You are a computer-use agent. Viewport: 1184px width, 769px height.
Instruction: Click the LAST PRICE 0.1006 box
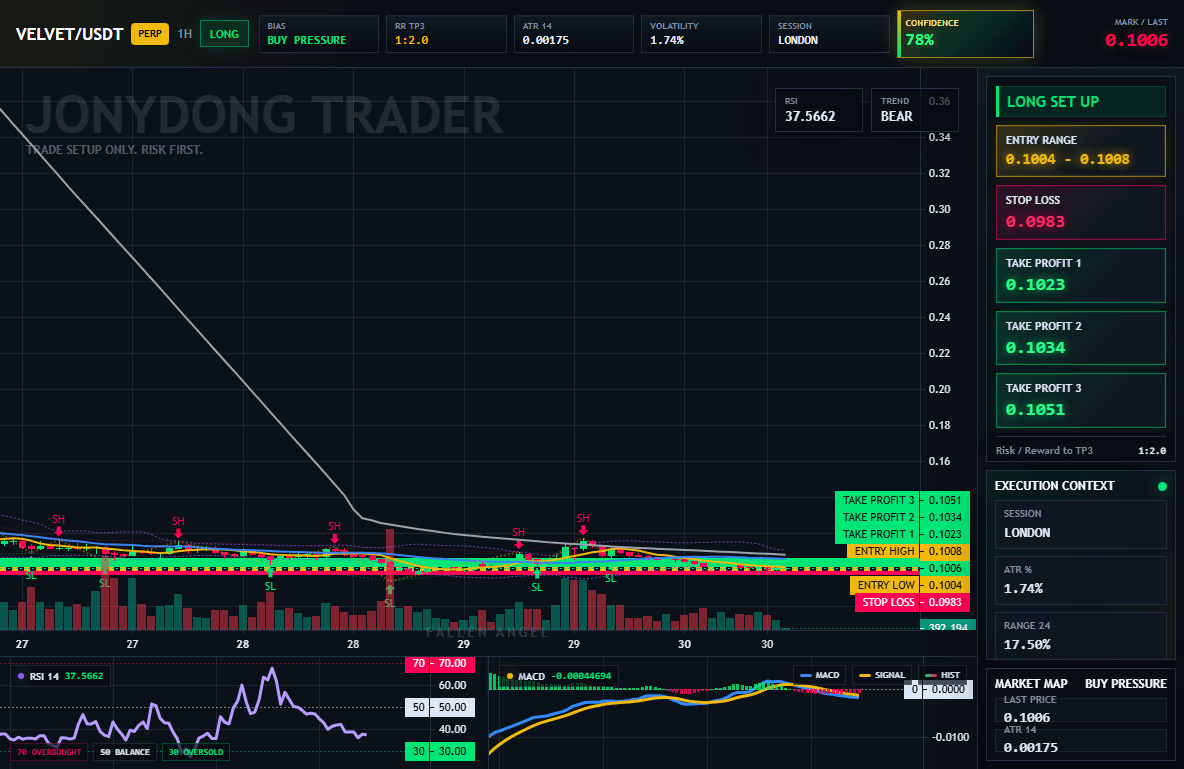click(x=1081, y=709)
